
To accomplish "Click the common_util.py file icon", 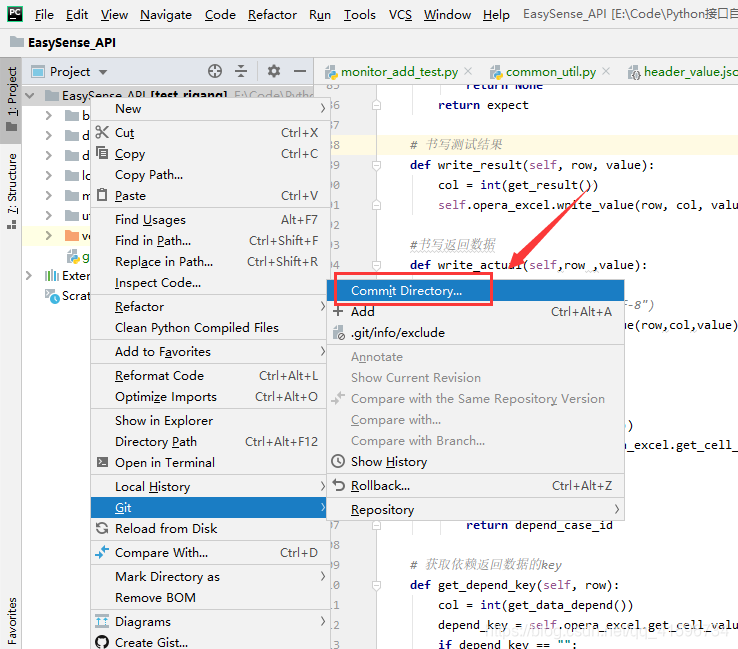I will pos(496,72).
